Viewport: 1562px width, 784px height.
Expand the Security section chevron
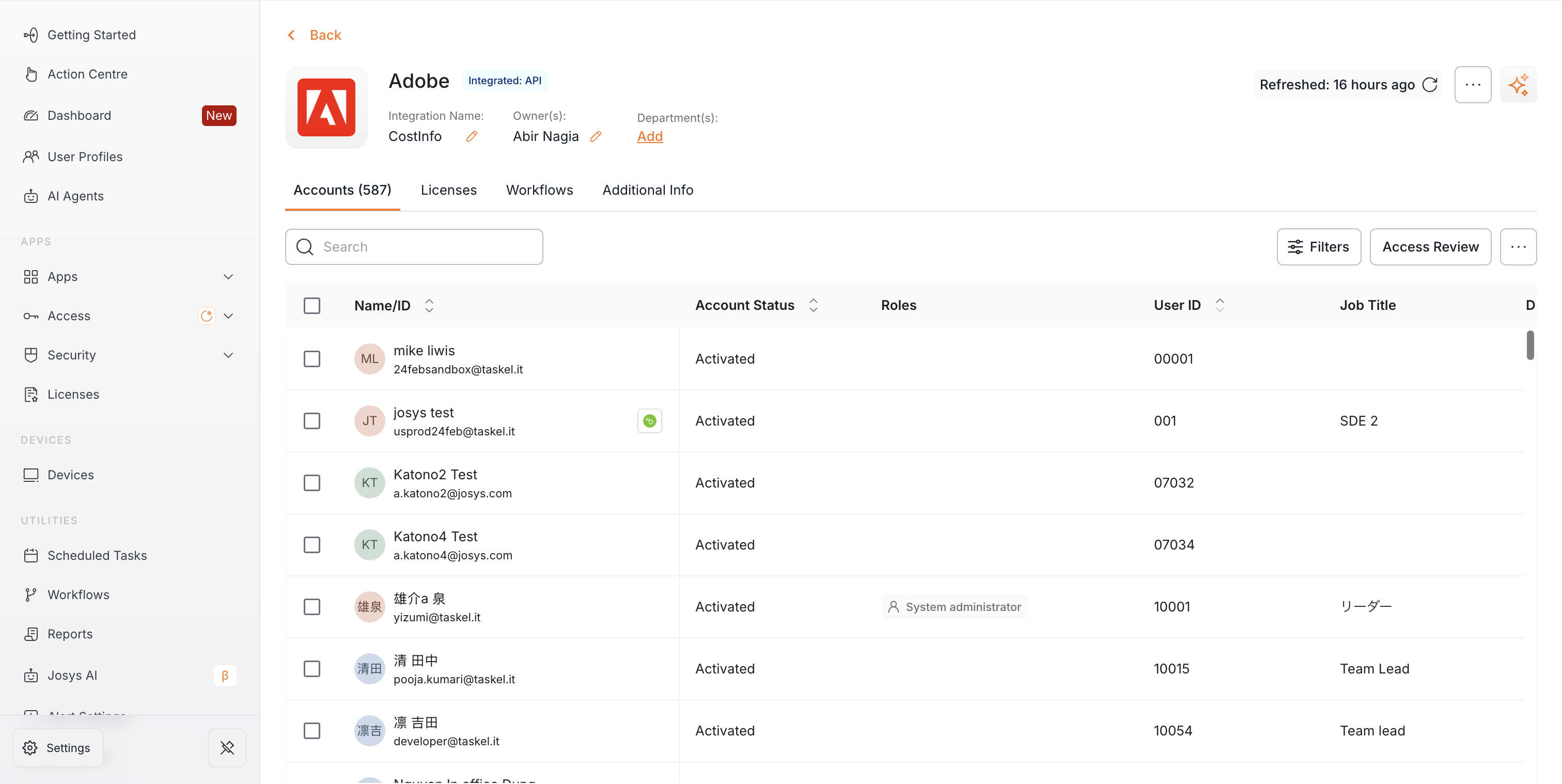pyautogui.click(x=228, y=355)
